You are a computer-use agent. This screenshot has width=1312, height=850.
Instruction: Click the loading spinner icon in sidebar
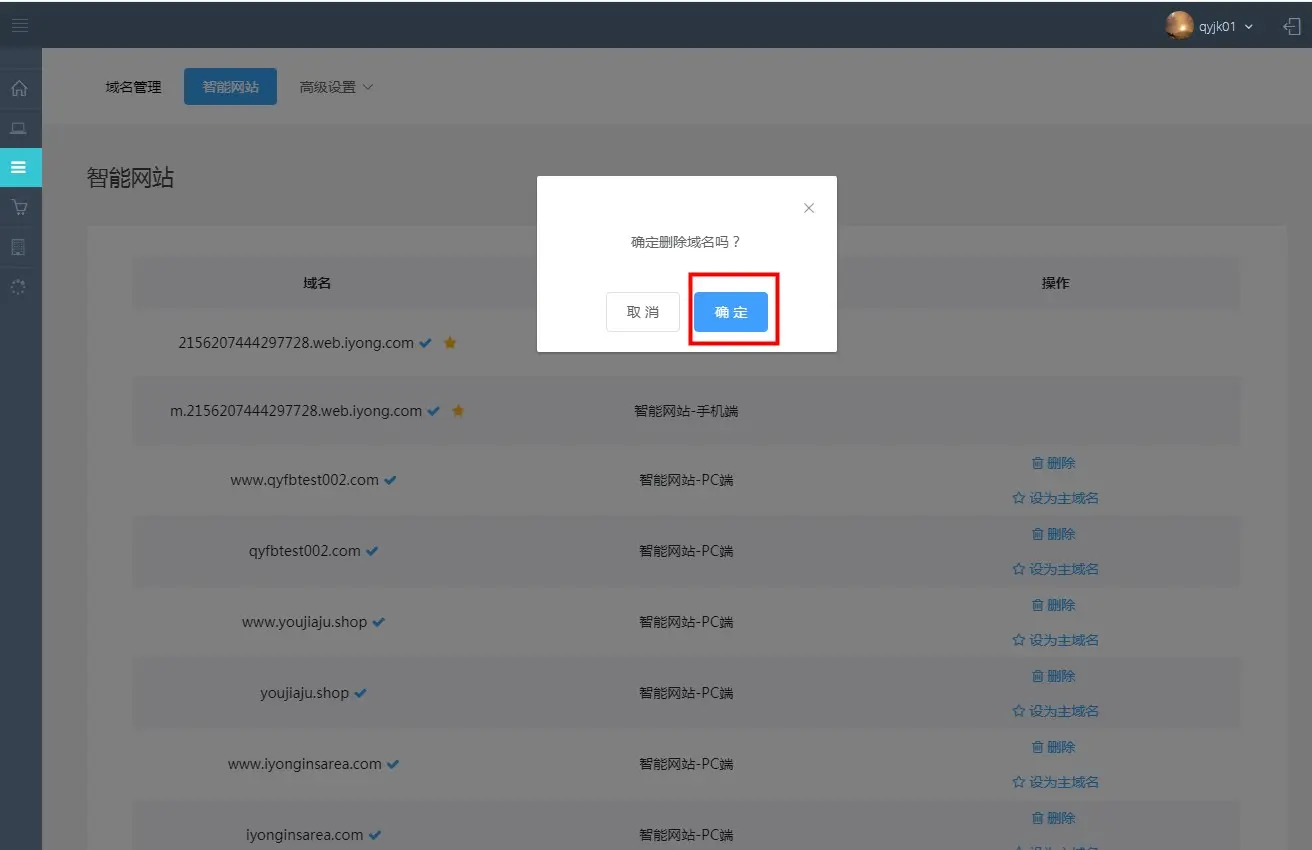(x=19, y=287)
